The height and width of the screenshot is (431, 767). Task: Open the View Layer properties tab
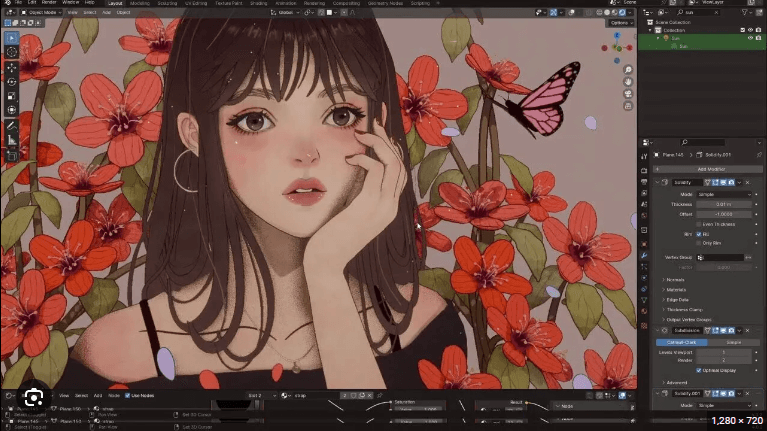click(644, 193)
